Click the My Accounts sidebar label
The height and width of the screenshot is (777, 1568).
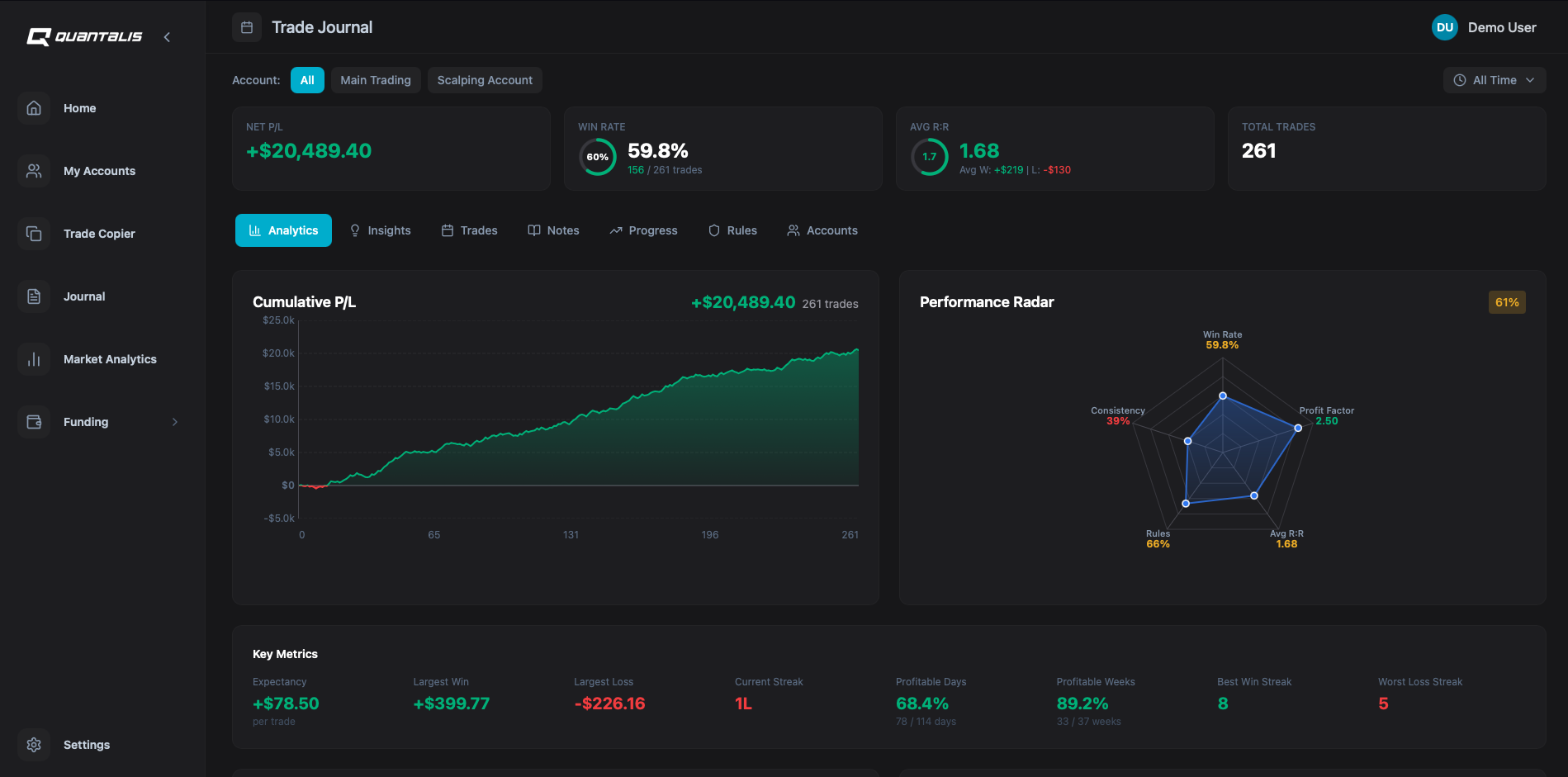tap(99, 171)
